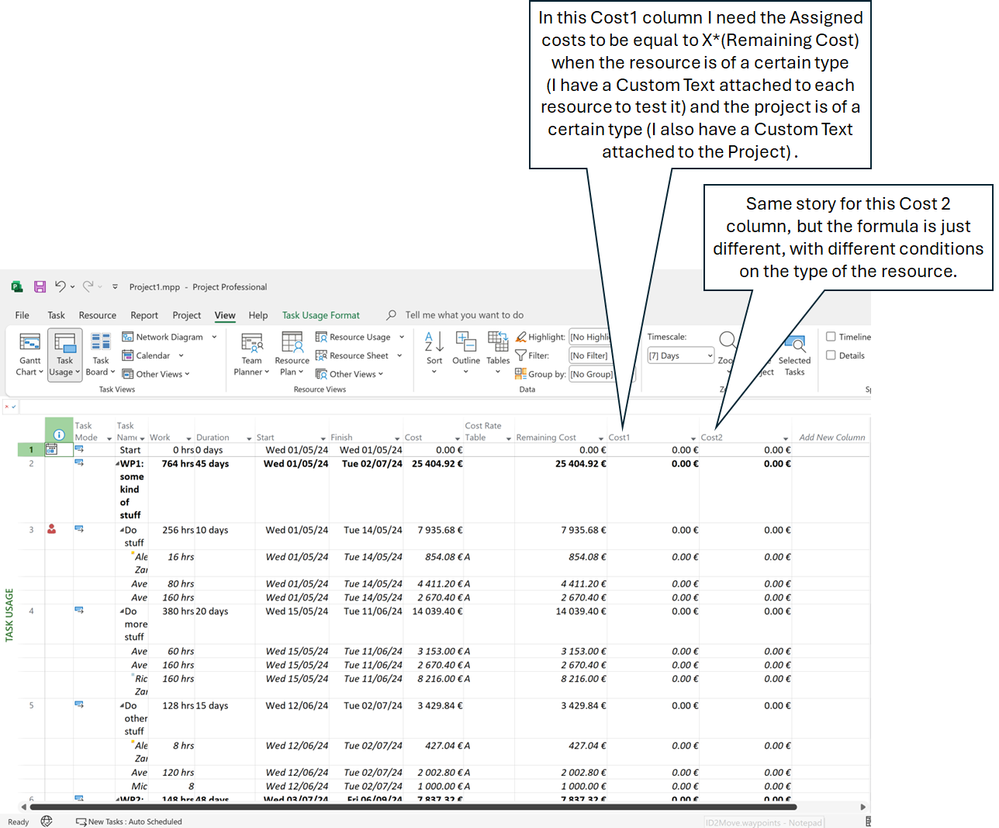Click the Highlight pen icon
This screenshot has height=828, width=999.
(521, 336)
